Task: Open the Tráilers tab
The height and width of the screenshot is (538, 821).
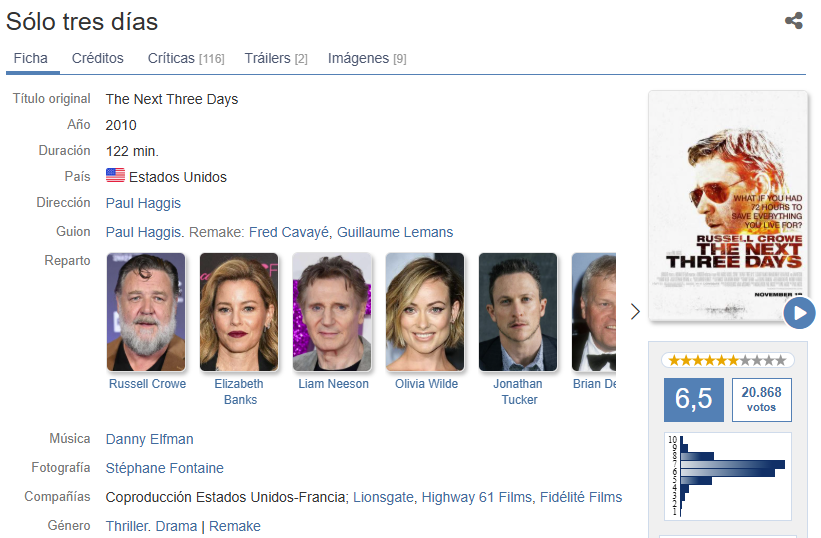Action: coord(275,58)
